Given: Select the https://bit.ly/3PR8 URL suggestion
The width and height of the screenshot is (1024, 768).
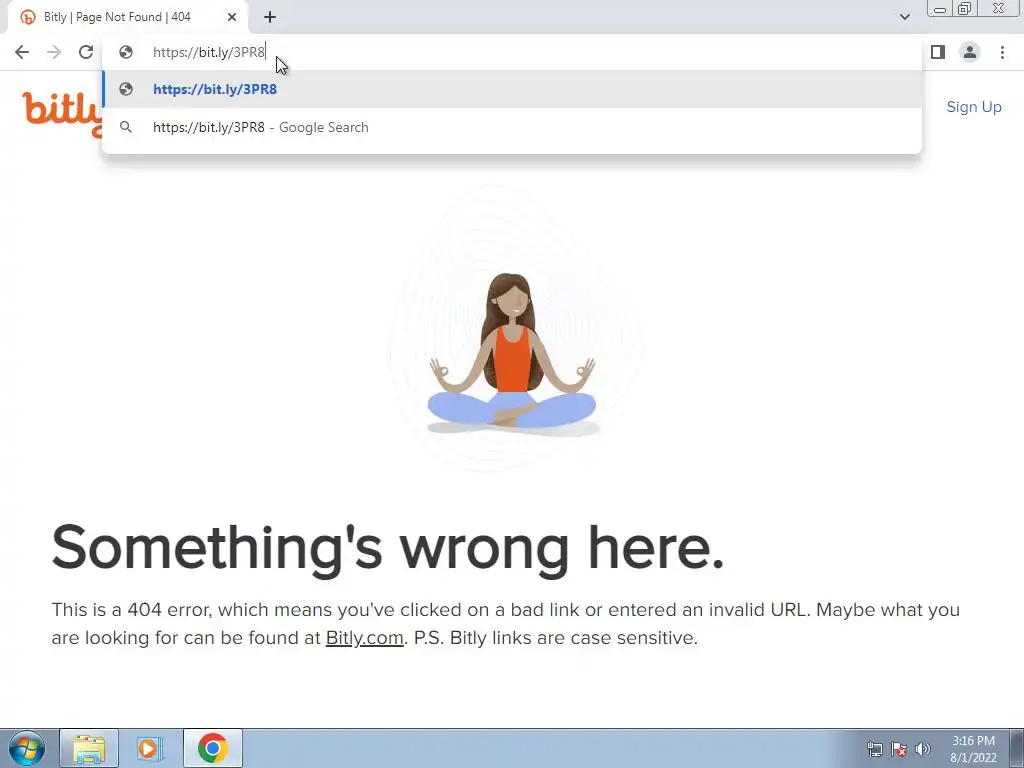Looking at the screenshot, I should 512,89.
